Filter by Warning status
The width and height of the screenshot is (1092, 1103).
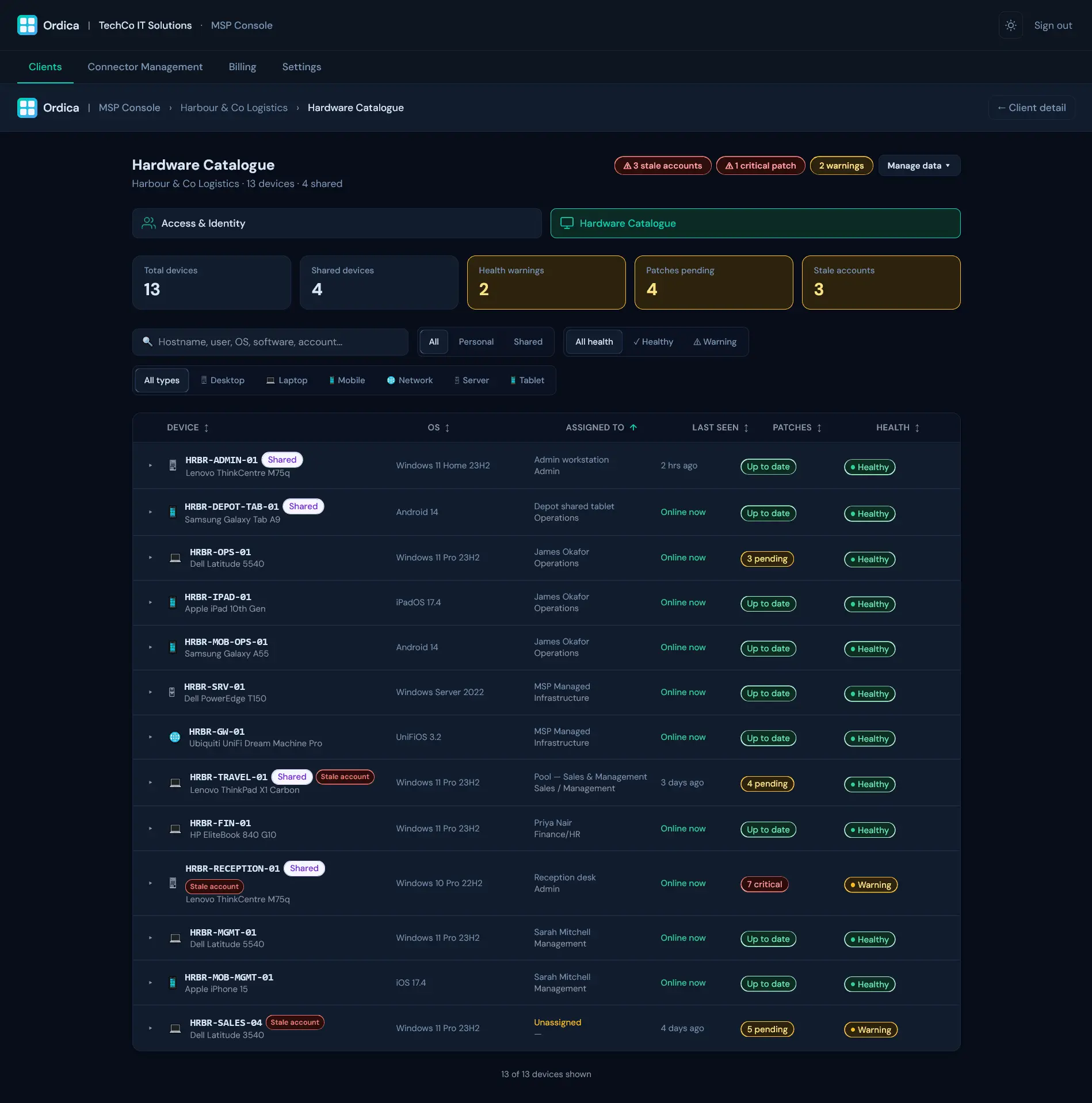click(715, 342)
